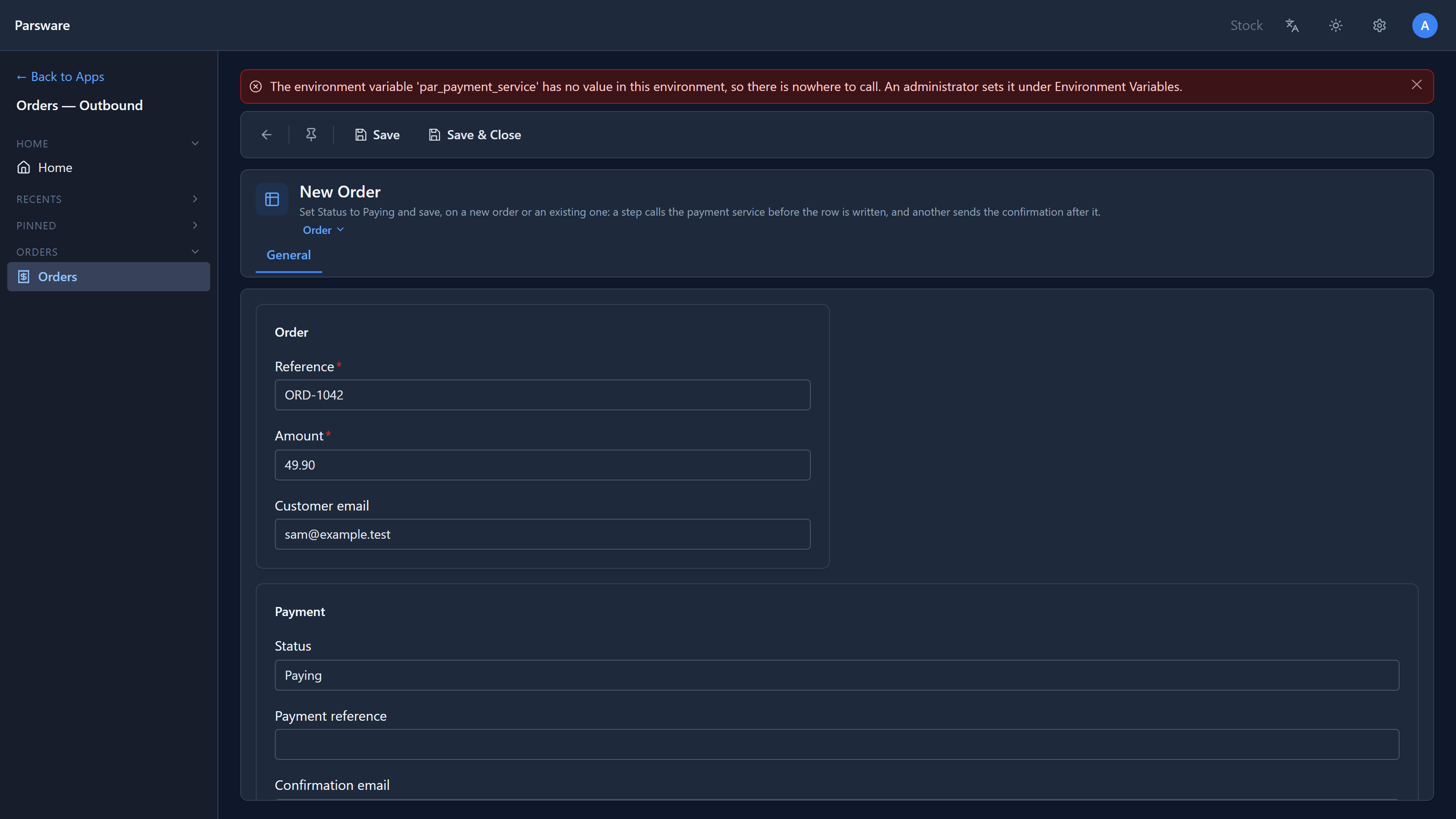Click the Reference field ORD-1042
1456x819 pixels.
coord(542,394)
